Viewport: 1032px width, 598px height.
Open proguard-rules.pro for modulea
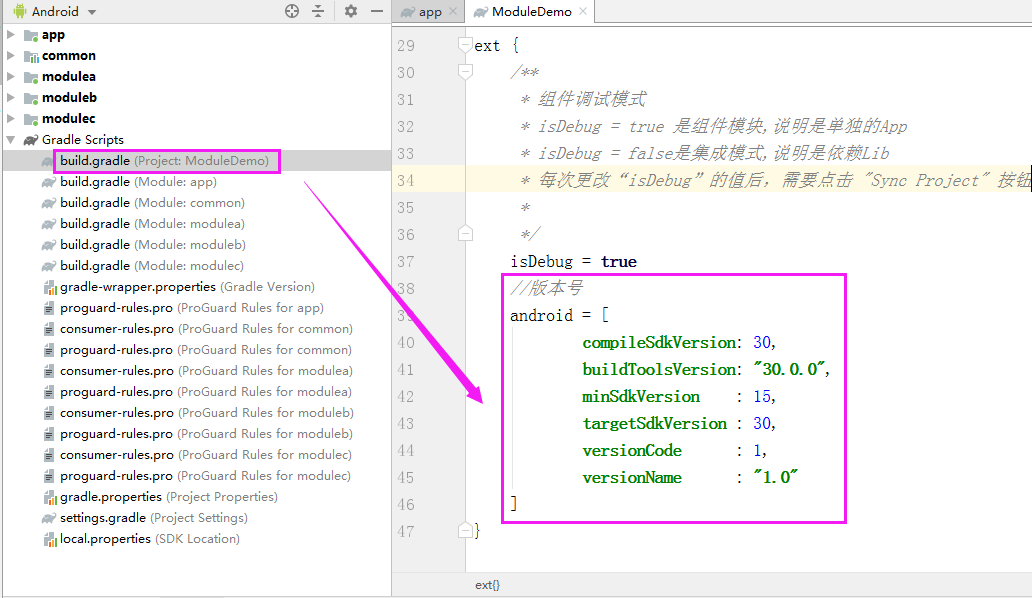pos(206,392)
